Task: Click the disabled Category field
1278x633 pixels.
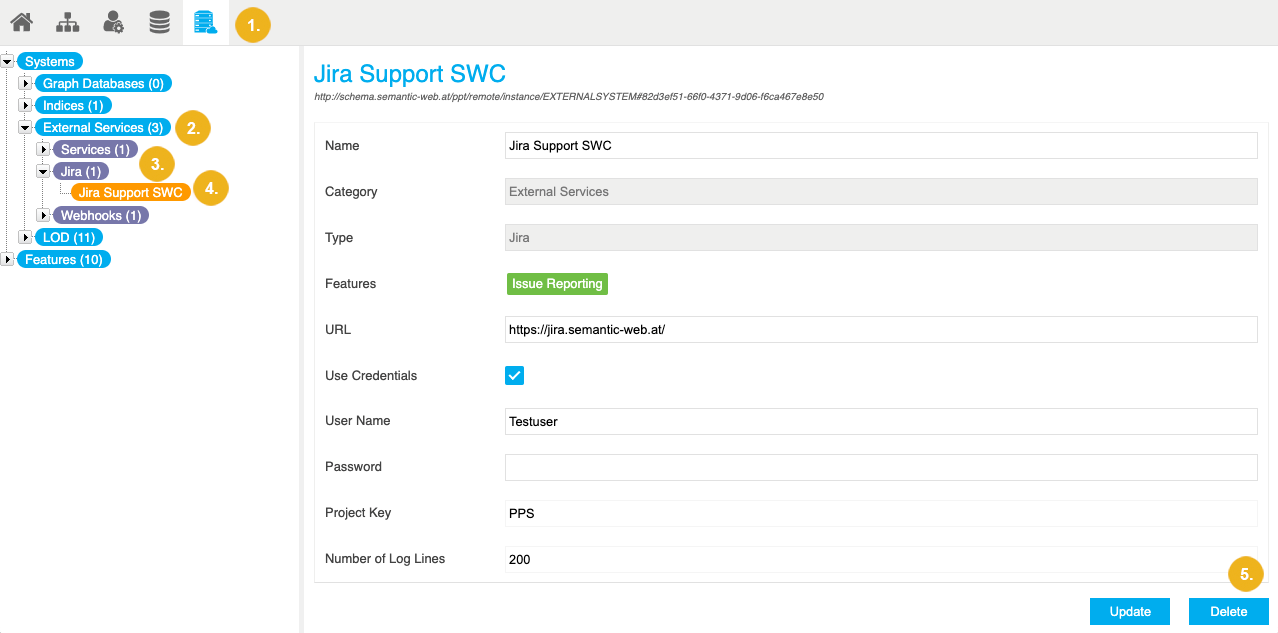Action: click(881, 192)
